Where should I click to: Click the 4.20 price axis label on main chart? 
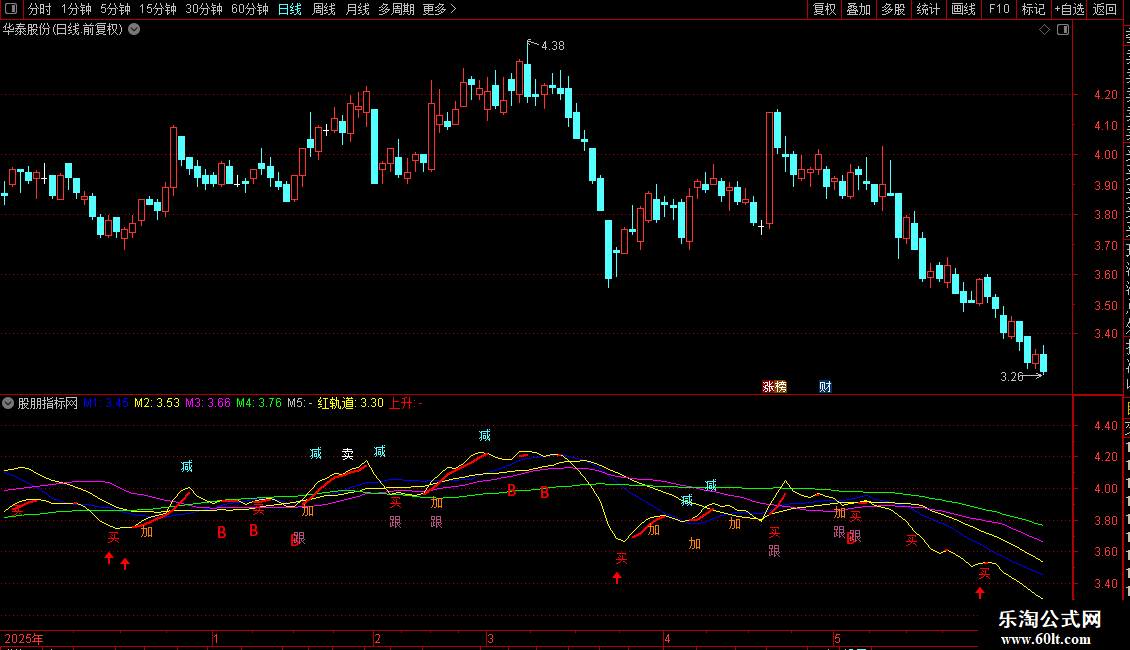pyautogui.click(x=1105, y=94)
